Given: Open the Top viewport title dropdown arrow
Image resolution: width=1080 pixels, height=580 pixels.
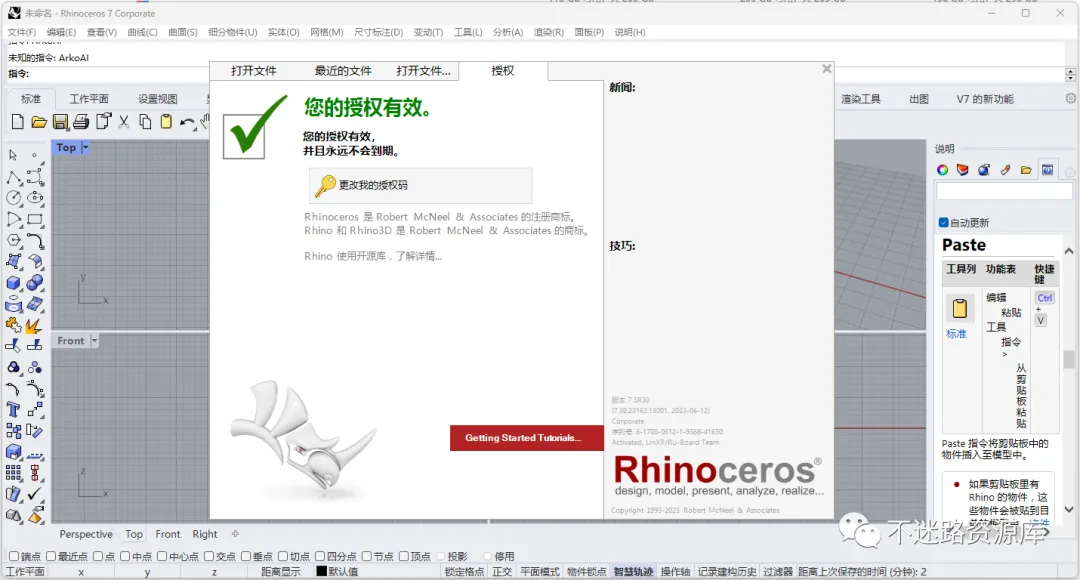Looking at the screenshot, I should click(x=85, y=147).
